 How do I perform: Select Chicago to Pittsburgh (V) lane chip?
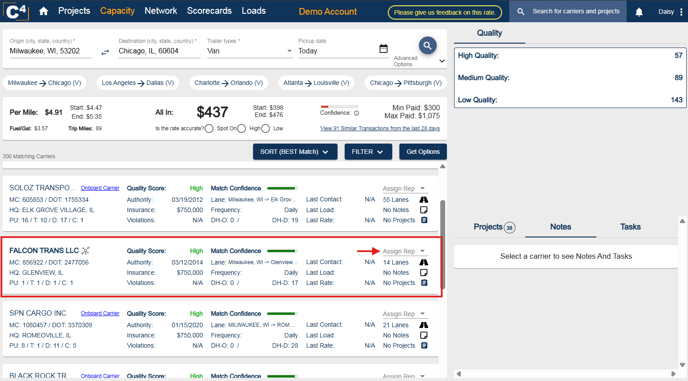[405, 83]
